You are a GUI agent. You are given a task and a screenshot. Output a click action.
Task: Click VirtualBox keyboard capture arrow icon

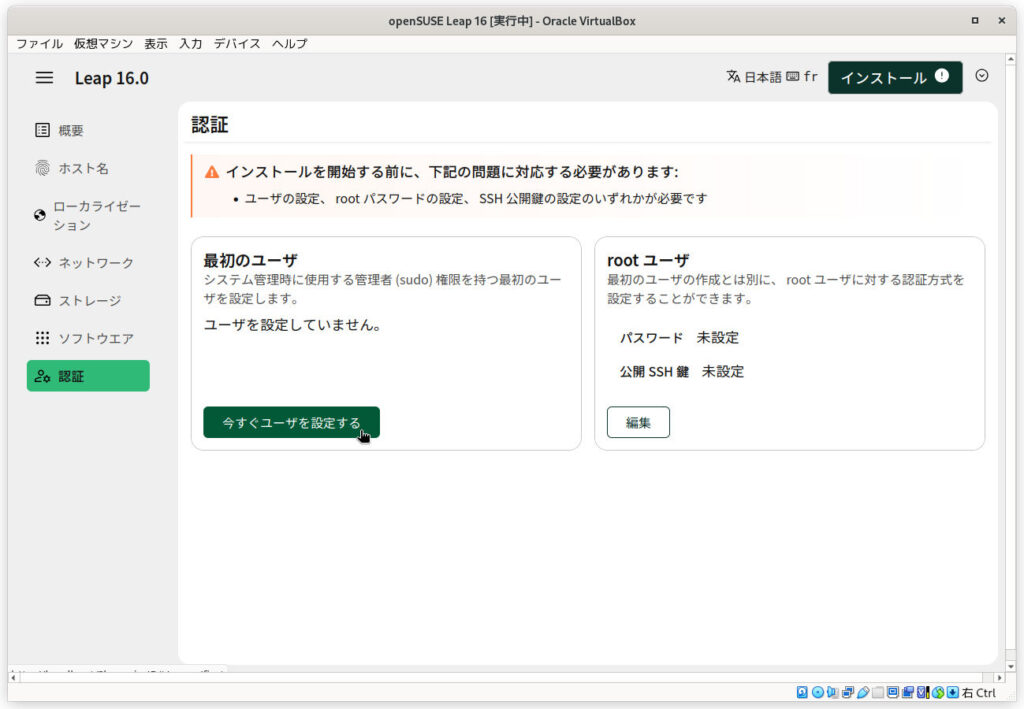point(953,692)
